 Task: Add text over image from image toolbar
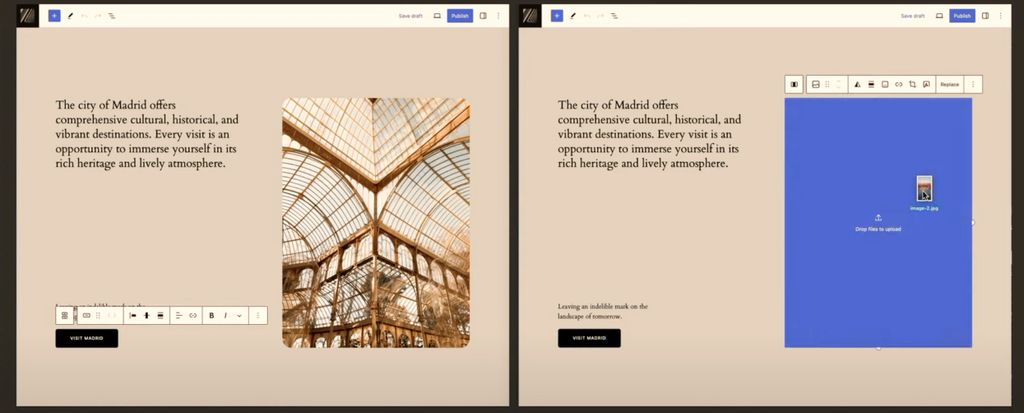point(926,84)
